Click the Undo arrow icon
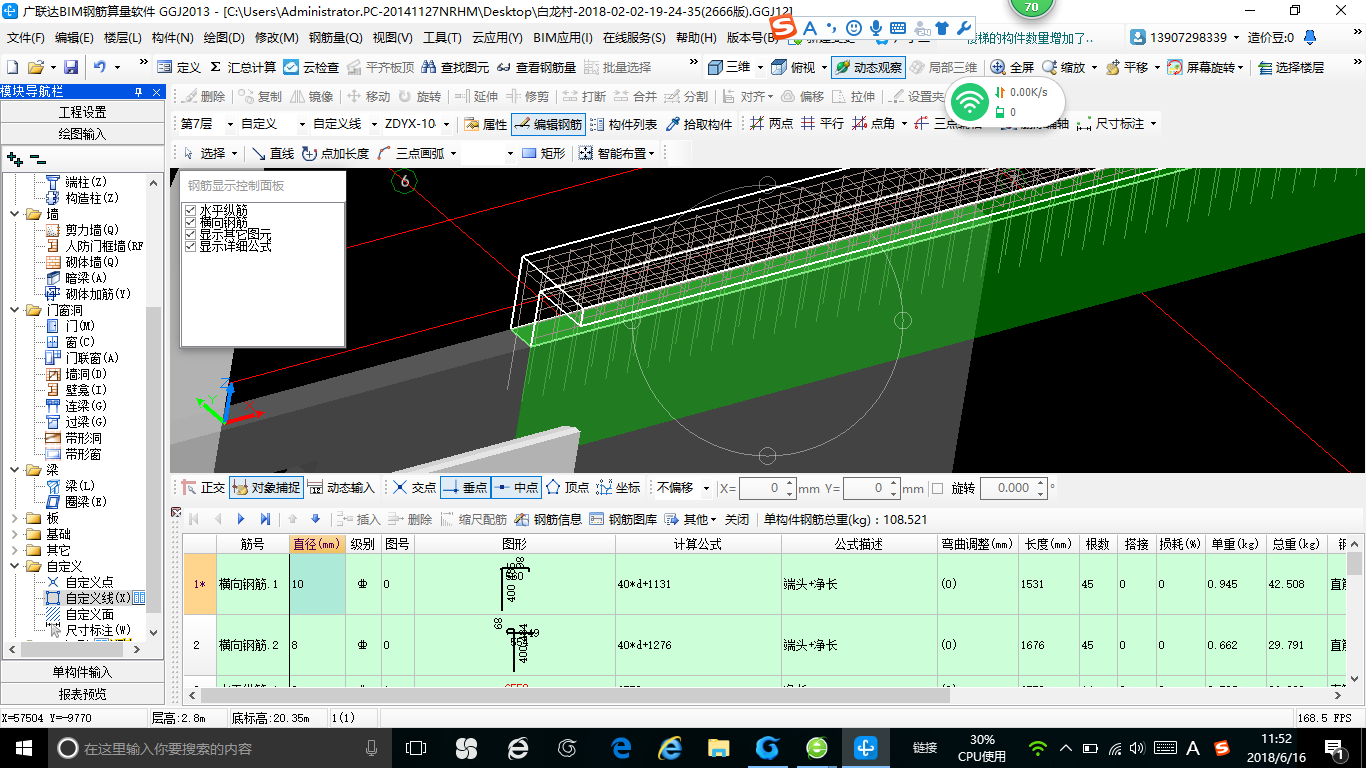Viewport: 1366px width, 768px height. [100, 67]
